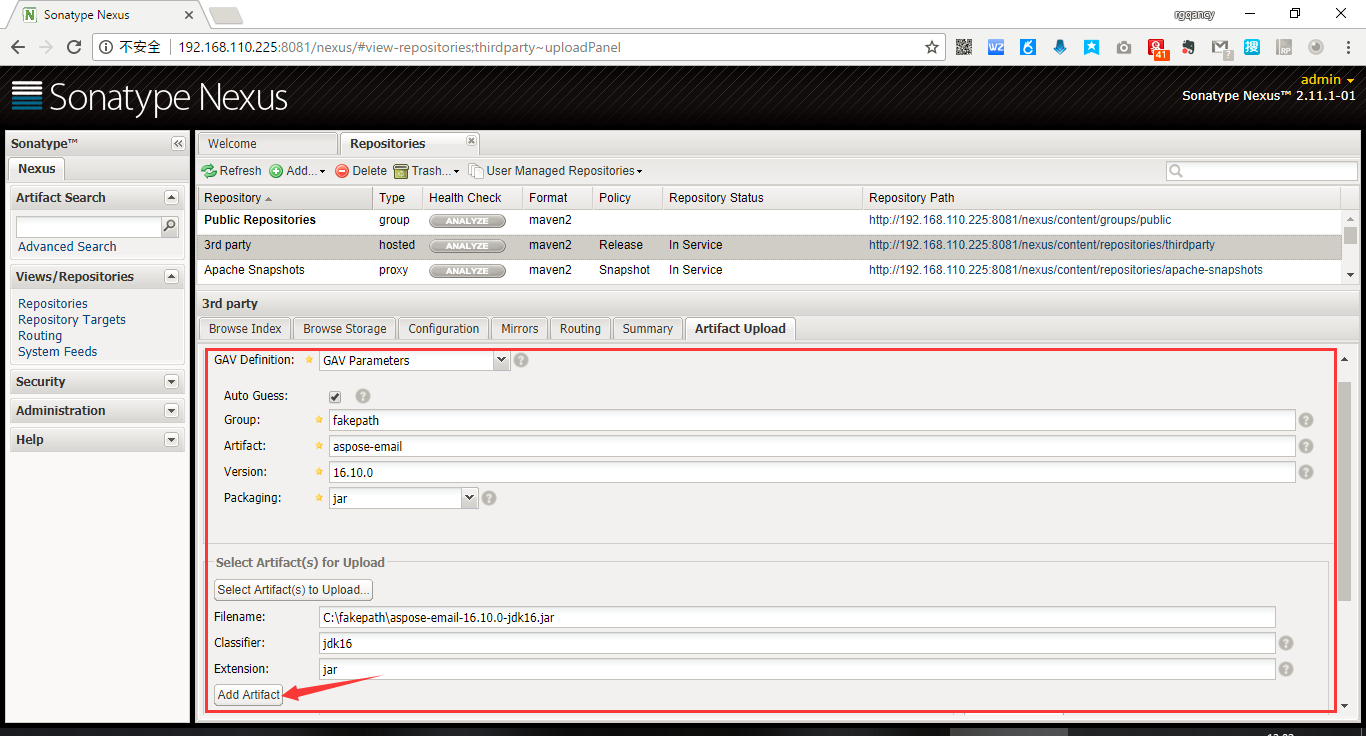This screenshot has height=736, width=1366.
Task: Click help icon beside Artifact field
Action: click(1306, 446)
